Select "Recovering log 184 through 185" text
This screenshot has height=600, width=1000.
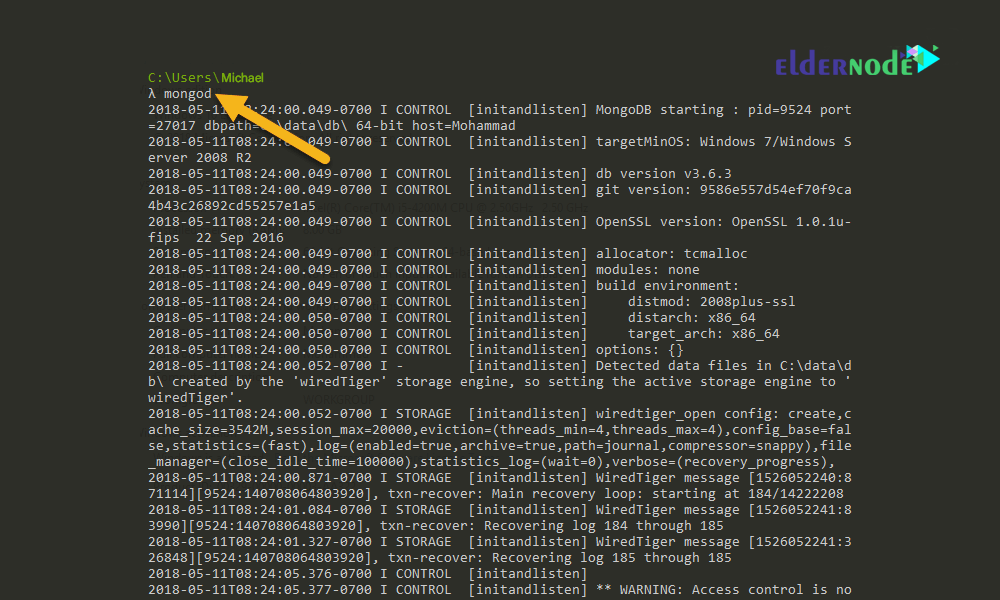603,525
